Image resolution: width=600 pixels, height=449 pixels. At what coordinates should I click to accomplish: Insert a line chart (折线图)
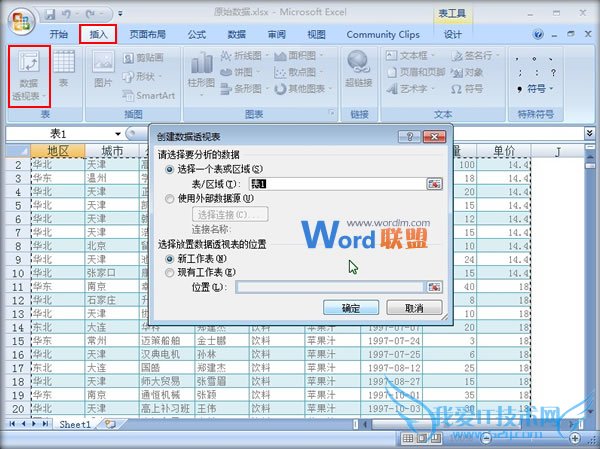242,56
